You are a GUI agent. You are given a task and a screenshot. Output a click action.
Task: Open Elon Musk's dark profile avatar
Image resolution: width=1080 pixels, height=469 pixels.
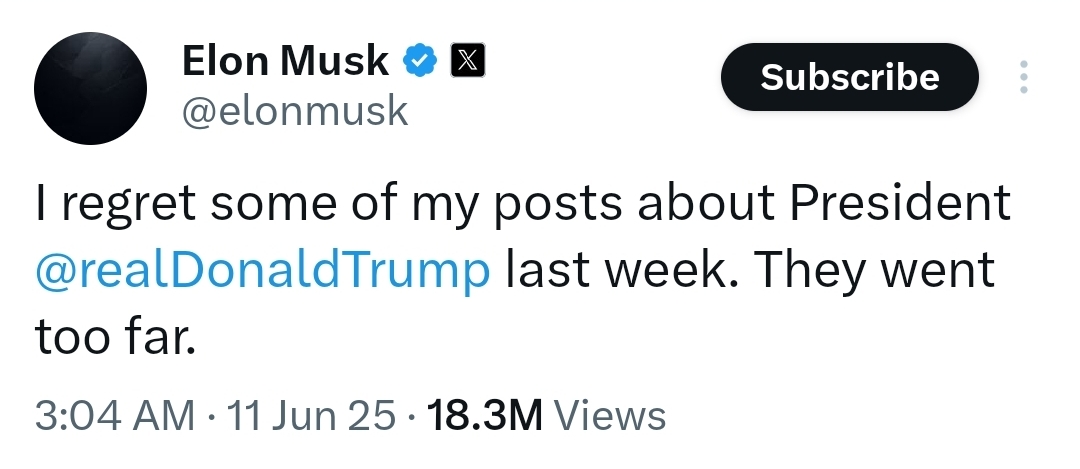point(91,89)
